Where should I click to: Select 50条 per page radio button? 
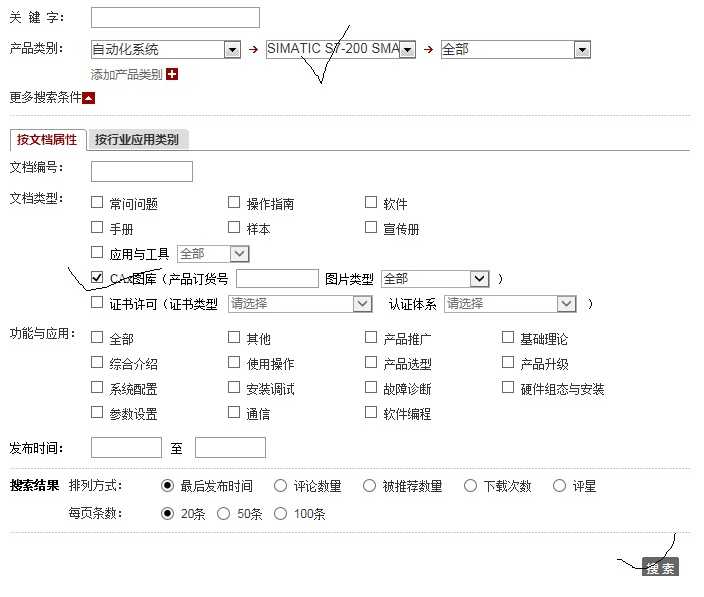(x=224, y=514)
